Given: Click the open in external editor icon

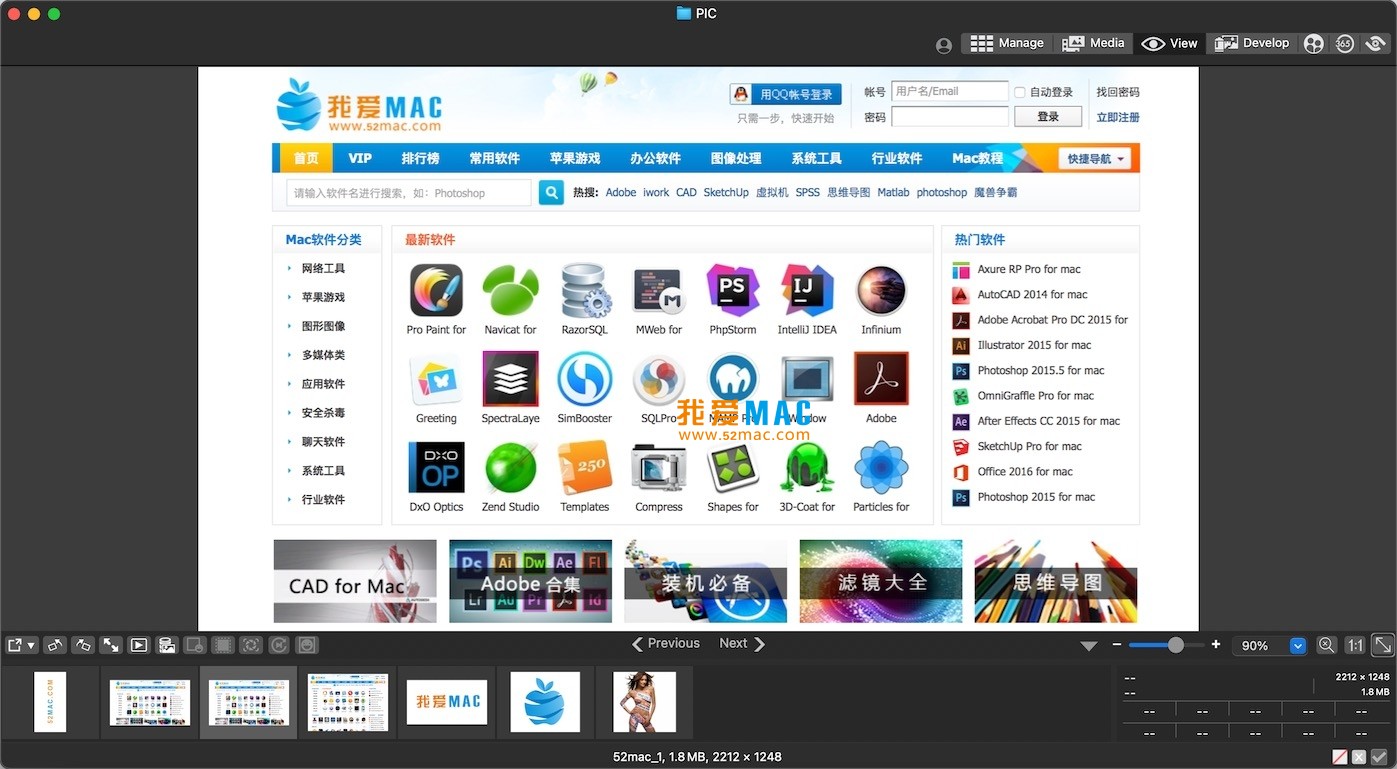Looking at the screenshot, I should (15, 645).
